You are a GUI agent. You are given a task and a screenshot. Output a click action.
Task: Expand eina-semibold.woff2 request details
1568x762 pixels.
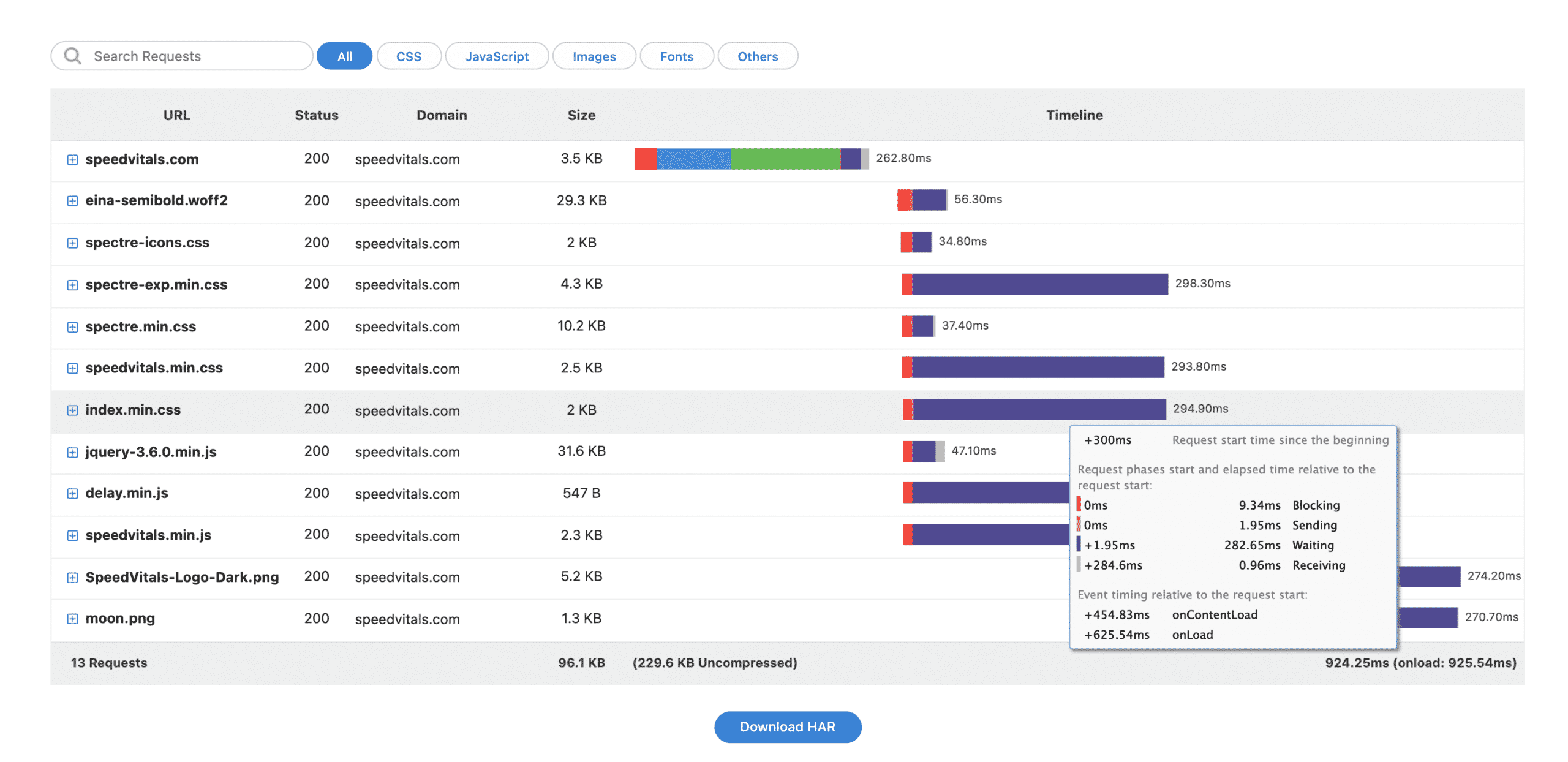pyautogui.click(x=72, y=201)
